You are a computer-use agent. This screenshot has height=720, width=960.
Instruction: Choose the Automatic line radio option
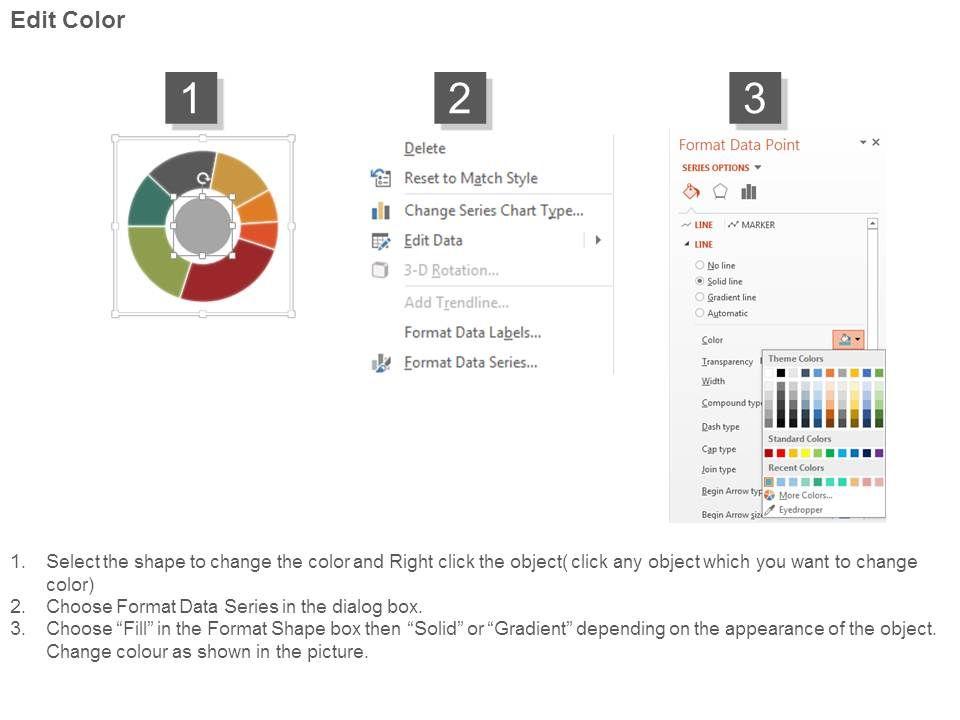click(700, 313)
